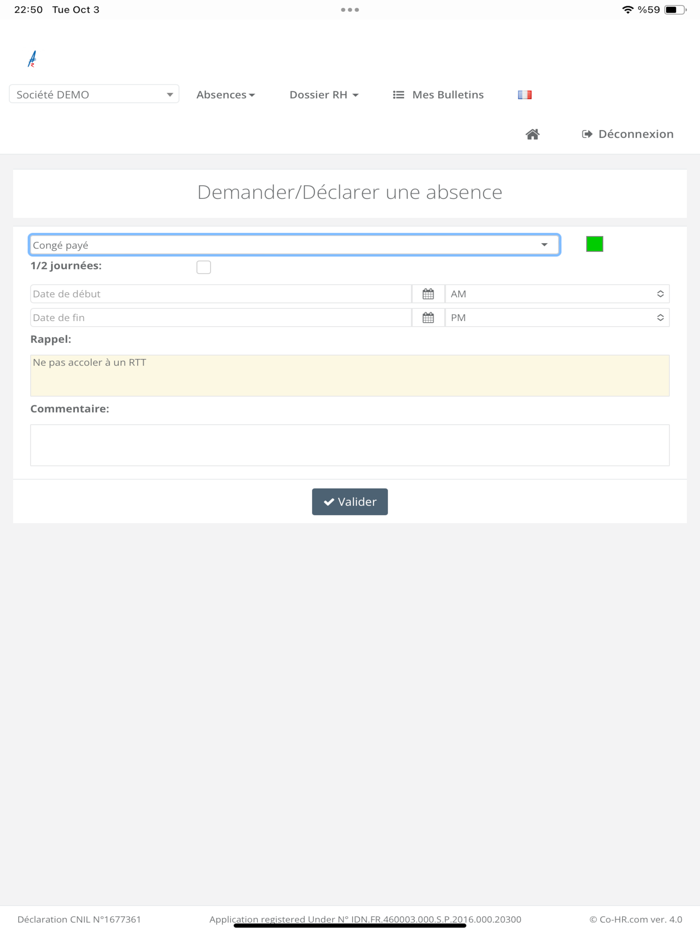The width and height of the screenshot is (700, 934).
Task: Click the Co-HR.com ver. 4.0 footer text
Action: (x=636, y=919)
